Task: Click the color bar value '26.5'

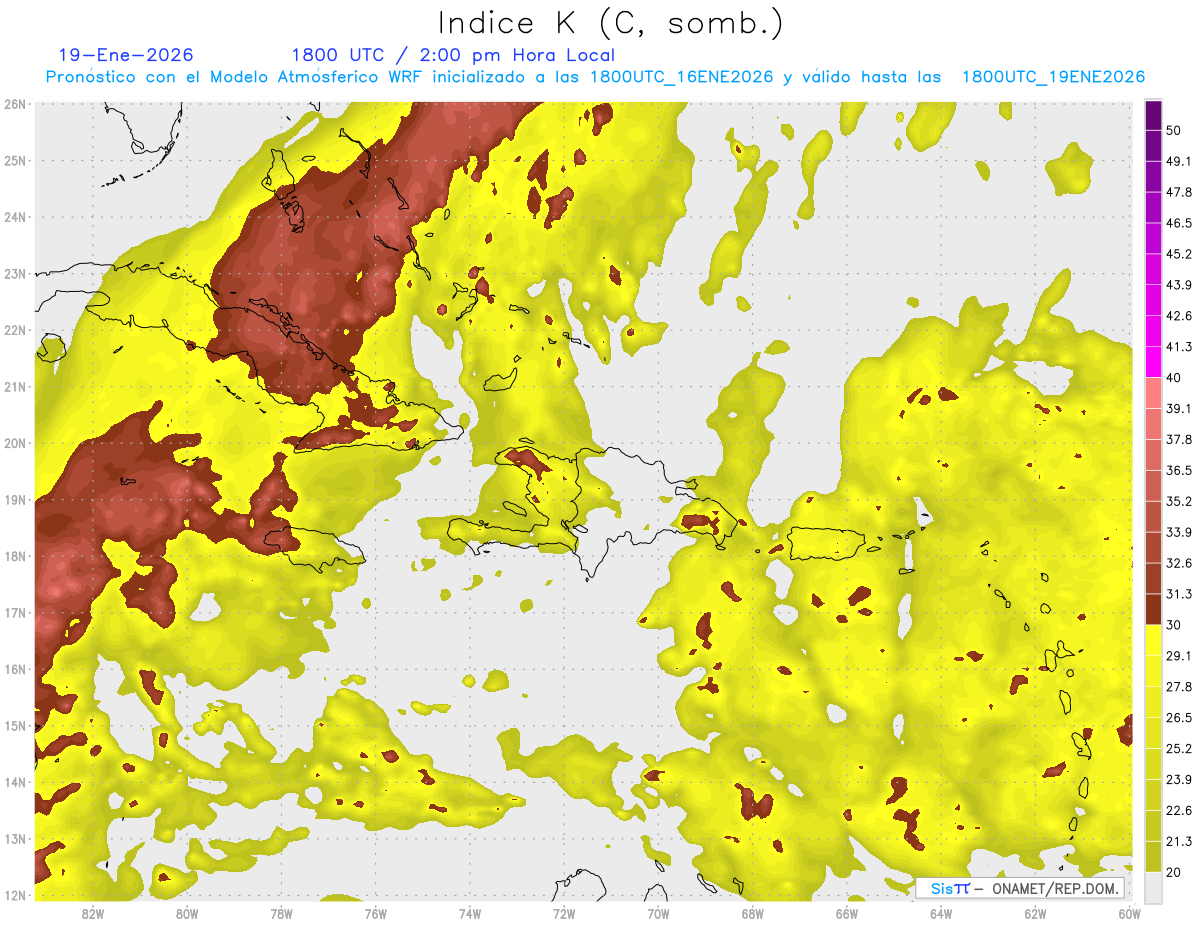Action: pyautogui.click(x=1179, y=718)
